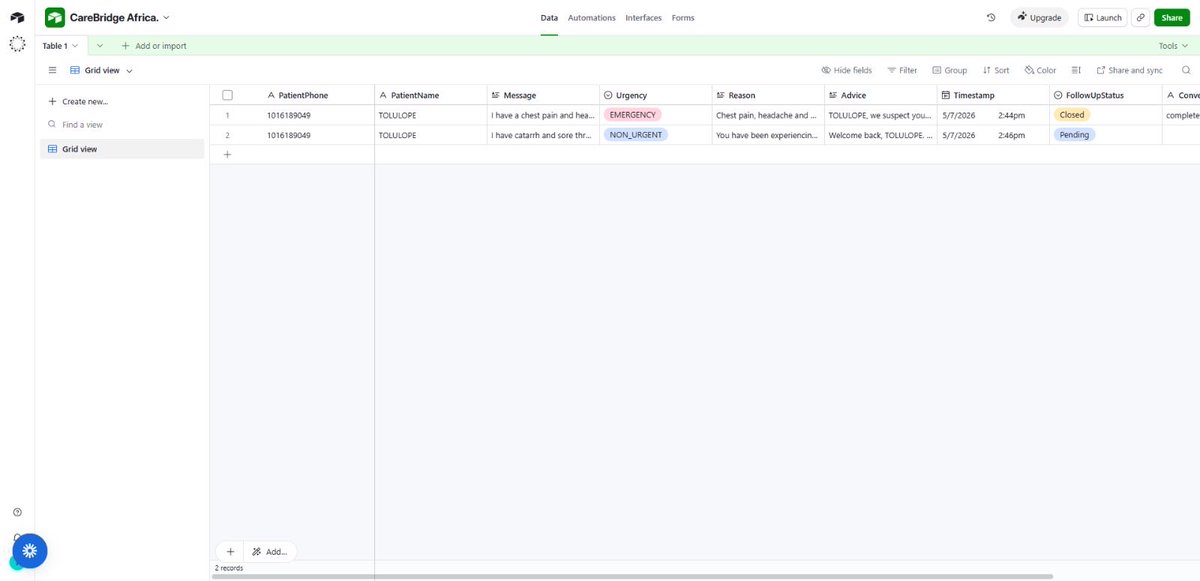This screenshot has height=581, width=1200.
Task: Open Share and sync
Action: tap(1130, 70)
